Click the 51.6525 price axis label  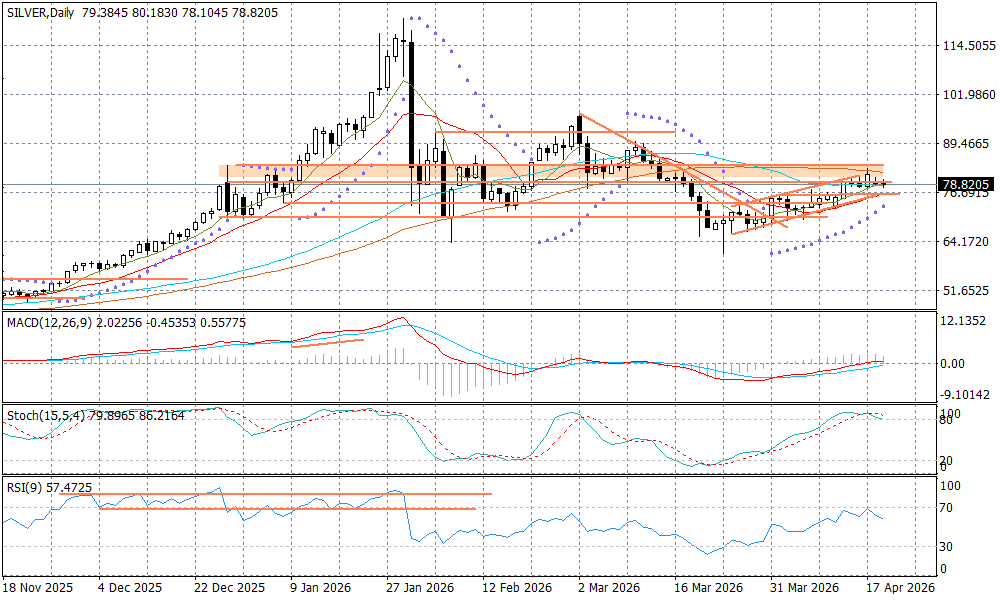(x=965, y=291)
